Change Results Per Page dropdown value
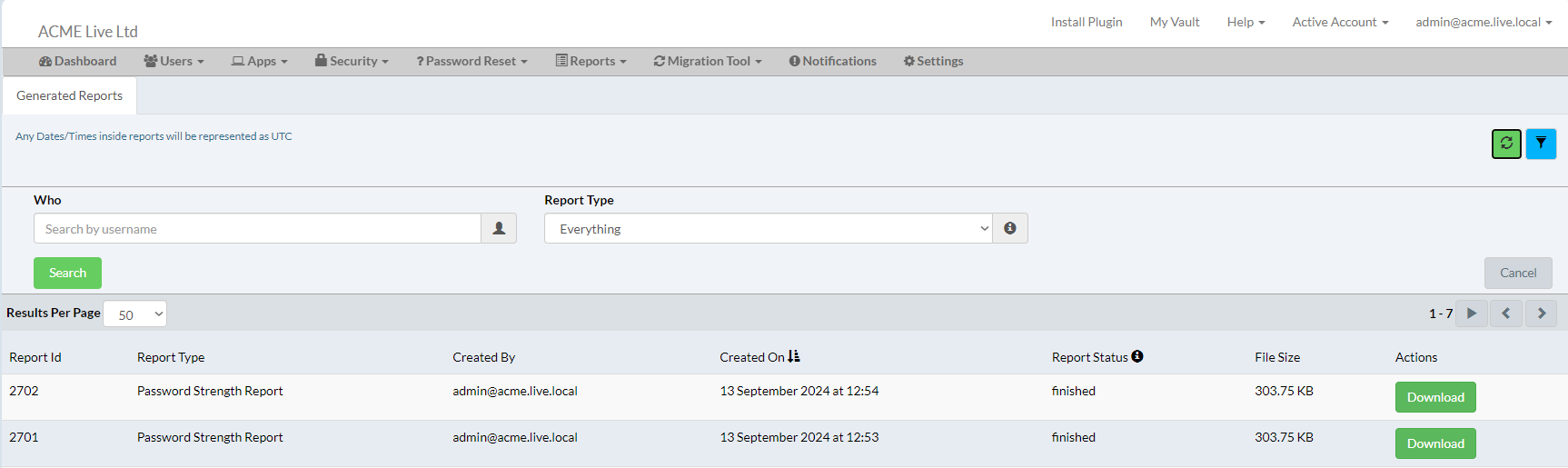The height and width of the screenshot is (468, 1568). tap(135, 314)
